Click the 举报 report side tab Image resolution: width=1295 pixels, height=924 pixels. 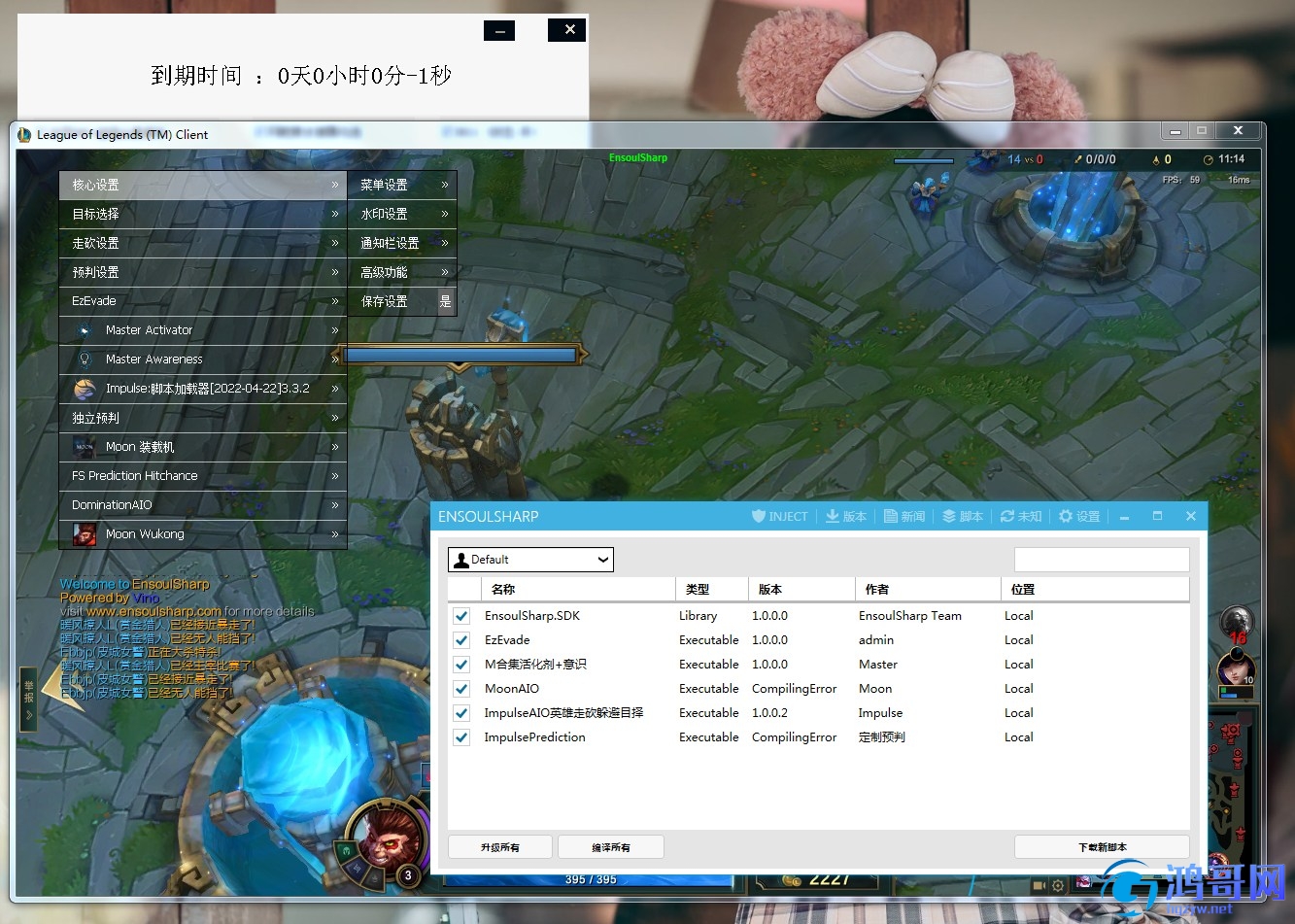point(29,699)
